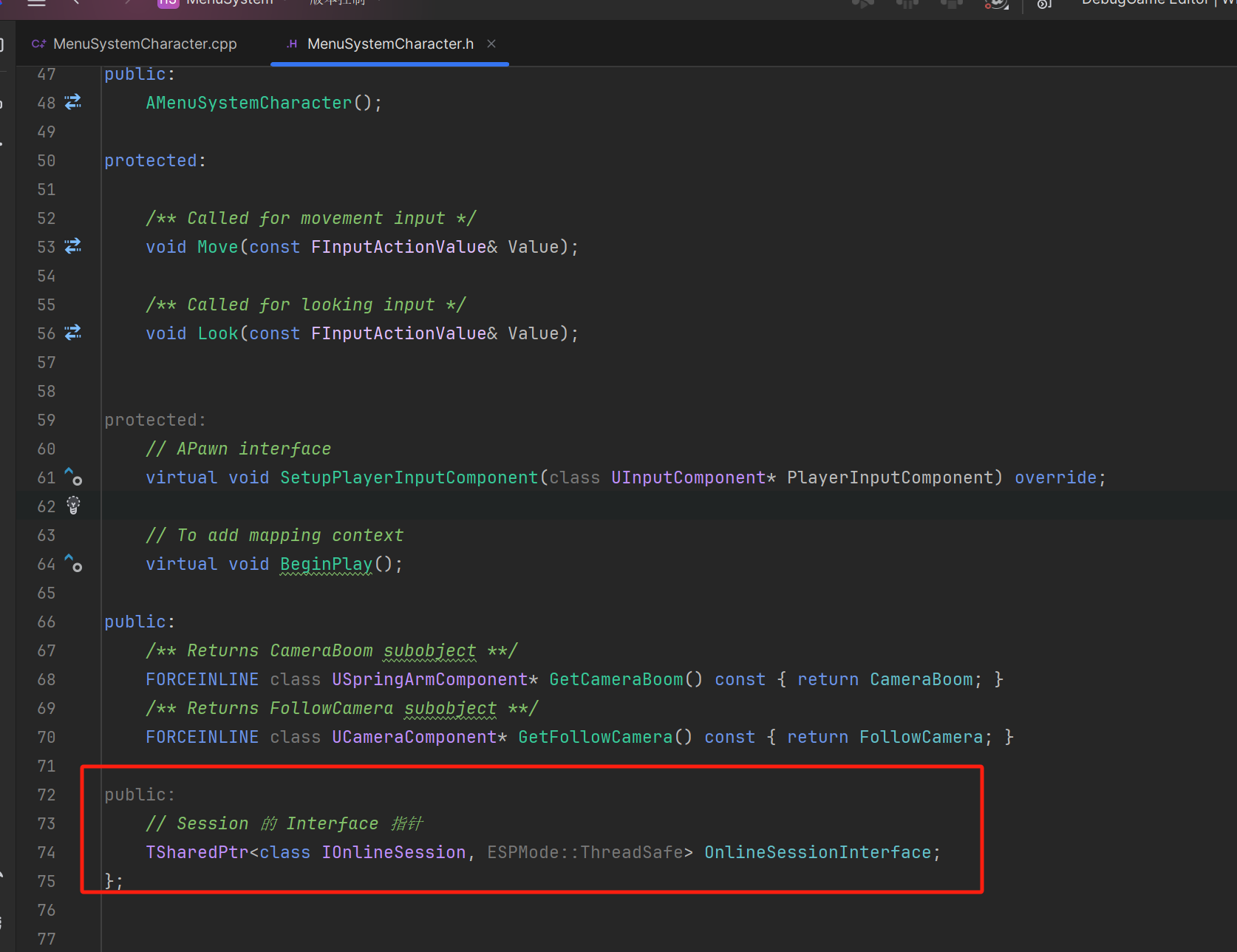Click the GetFollowCamera function name
1237x952 pixels.
[x=596, y=737]
